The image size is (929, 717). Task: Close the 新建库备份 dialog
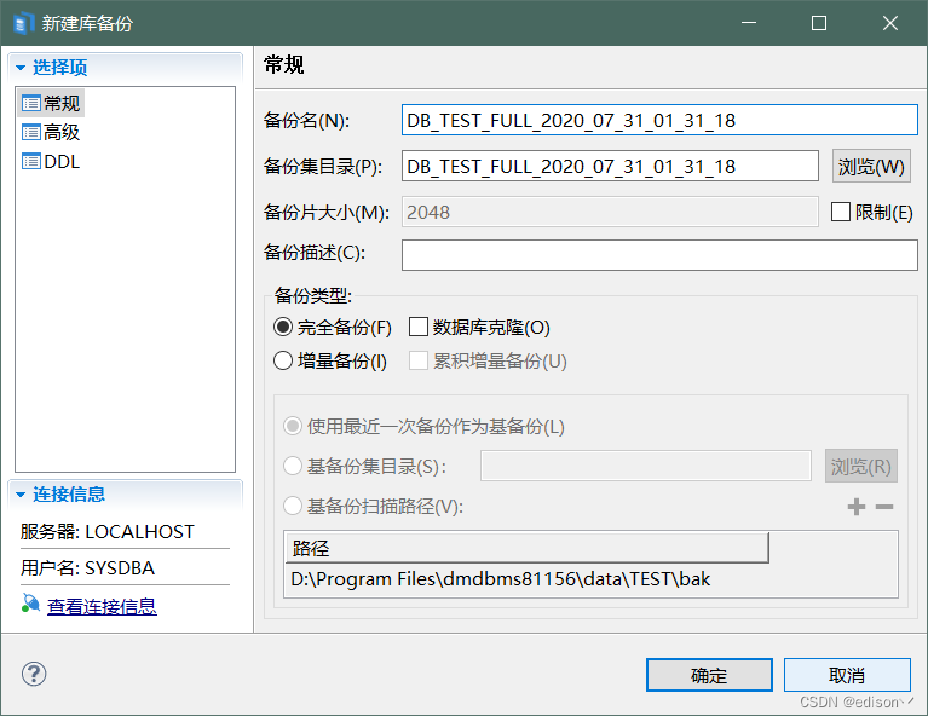tap(890, 23)
